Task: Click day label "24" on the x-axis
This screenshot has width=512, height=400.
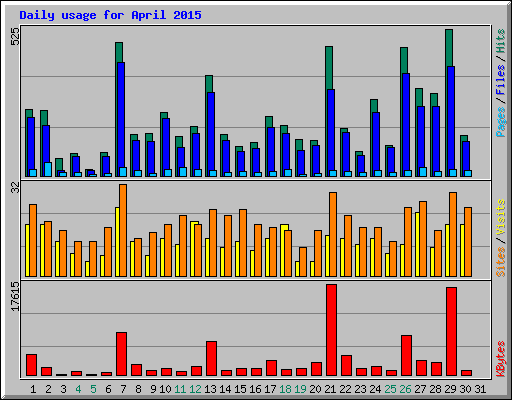Action: point(375,389)
